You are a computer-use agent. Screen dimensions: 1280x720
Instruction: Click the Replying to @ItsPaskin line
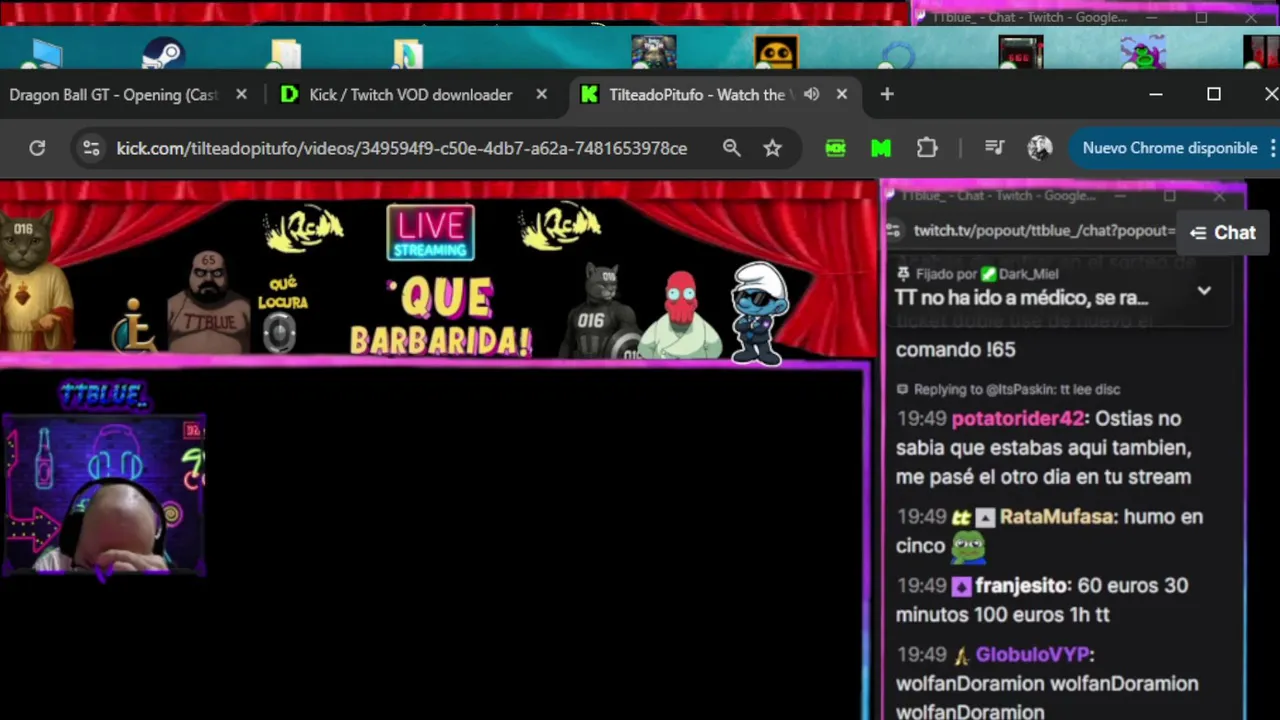coord(1008,389)
